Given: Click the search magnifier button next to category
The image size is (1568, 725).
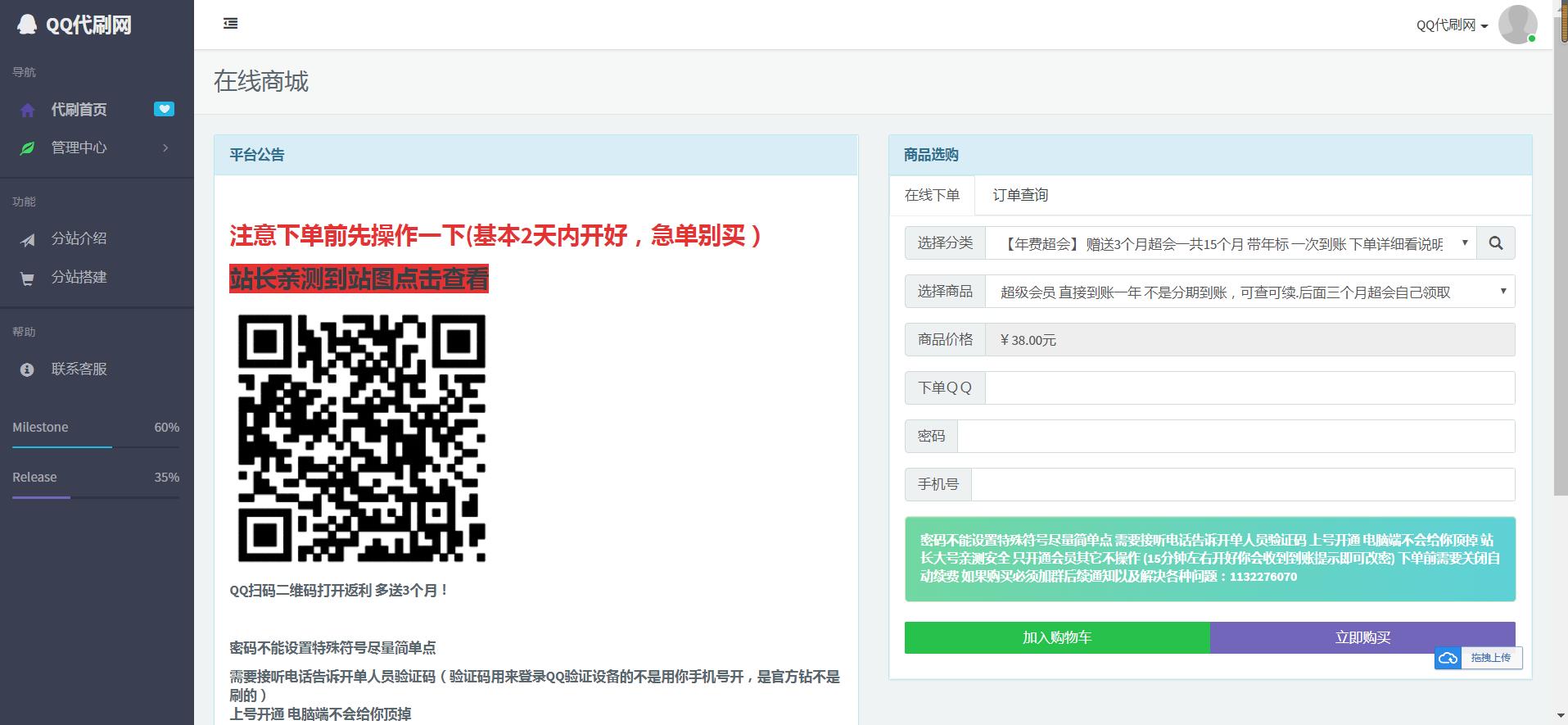Looking at the screenshot, I should tap(1496, 243).
